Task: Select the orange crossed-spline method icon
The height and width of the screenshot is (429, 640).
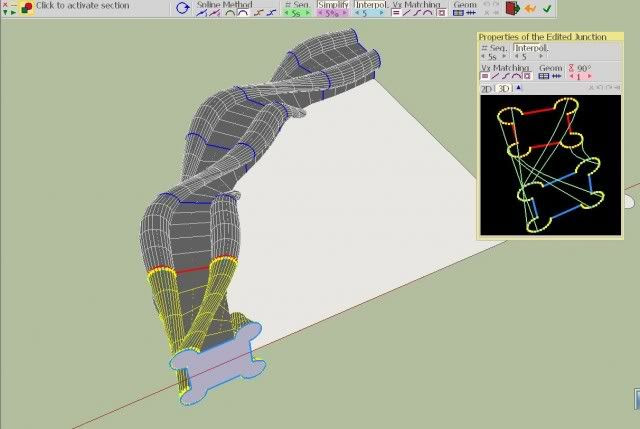Action: pyautogui.click(x=258, y=13)
